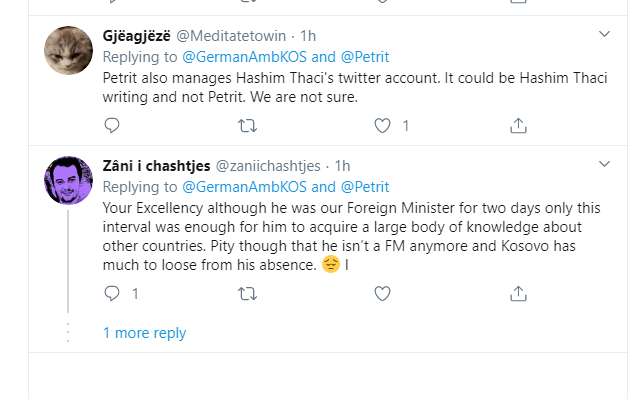643x399 pixels.
Task: Visit @Petrit mention in Gjëagjëzë's reply
Action: pos(365,57)
